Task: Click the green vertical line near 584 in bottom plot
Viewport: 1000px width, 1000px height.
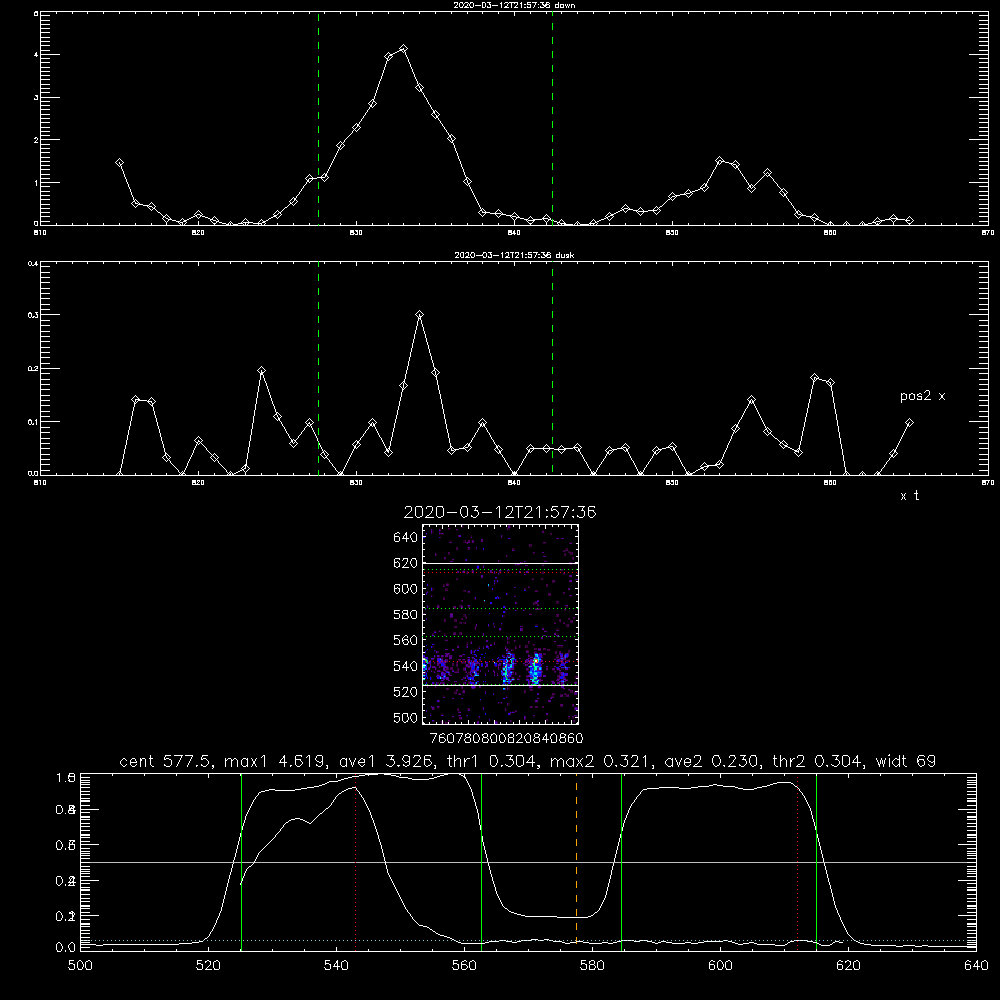Action: tap(621, 861)
